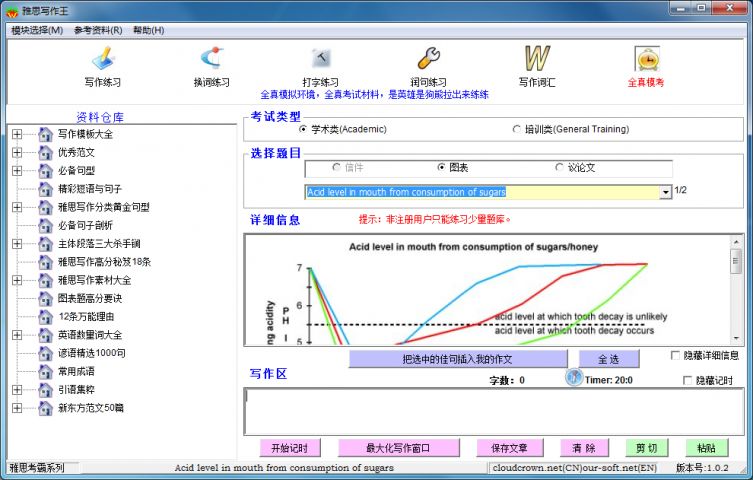Click the 开始记时 start timer button
753x480 pixels.
pos(289,448)
